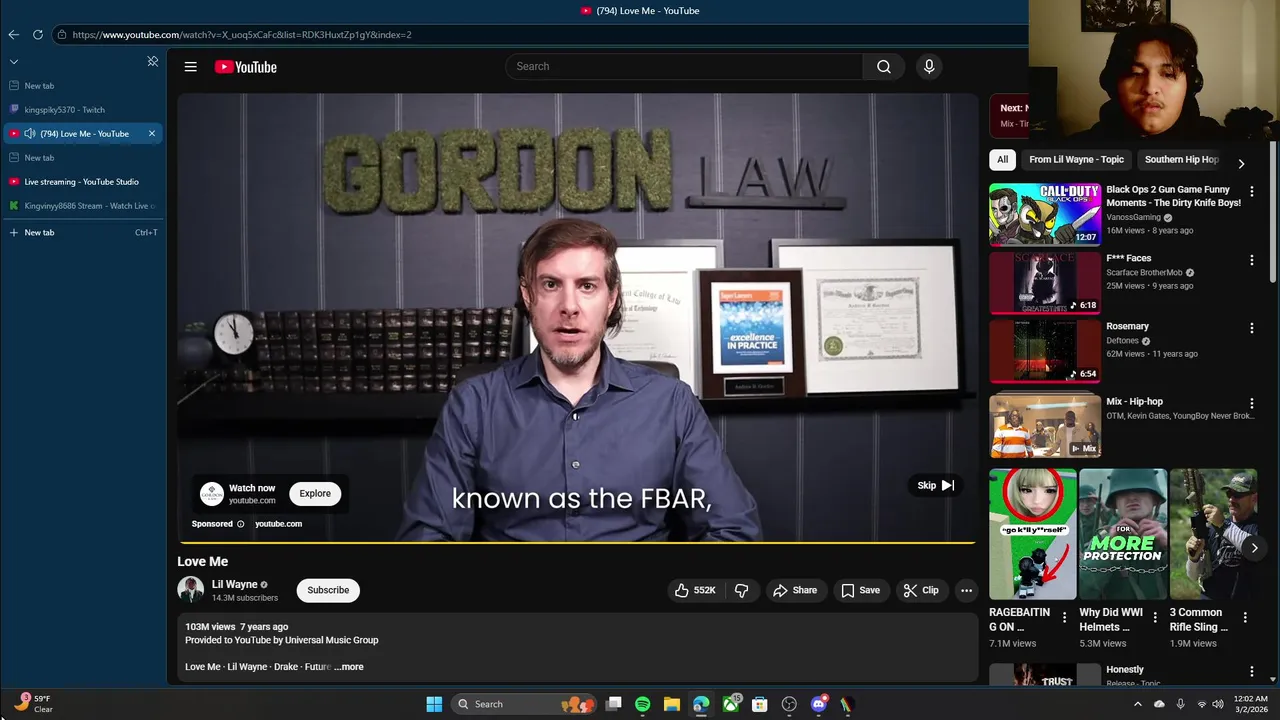
Task: Open Spotify from the taskbar
Action: pos(642,704)
